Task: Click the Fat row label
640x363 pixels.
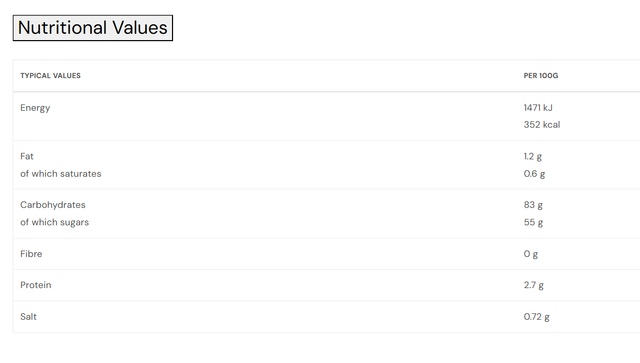Action: tap(27, 156)
